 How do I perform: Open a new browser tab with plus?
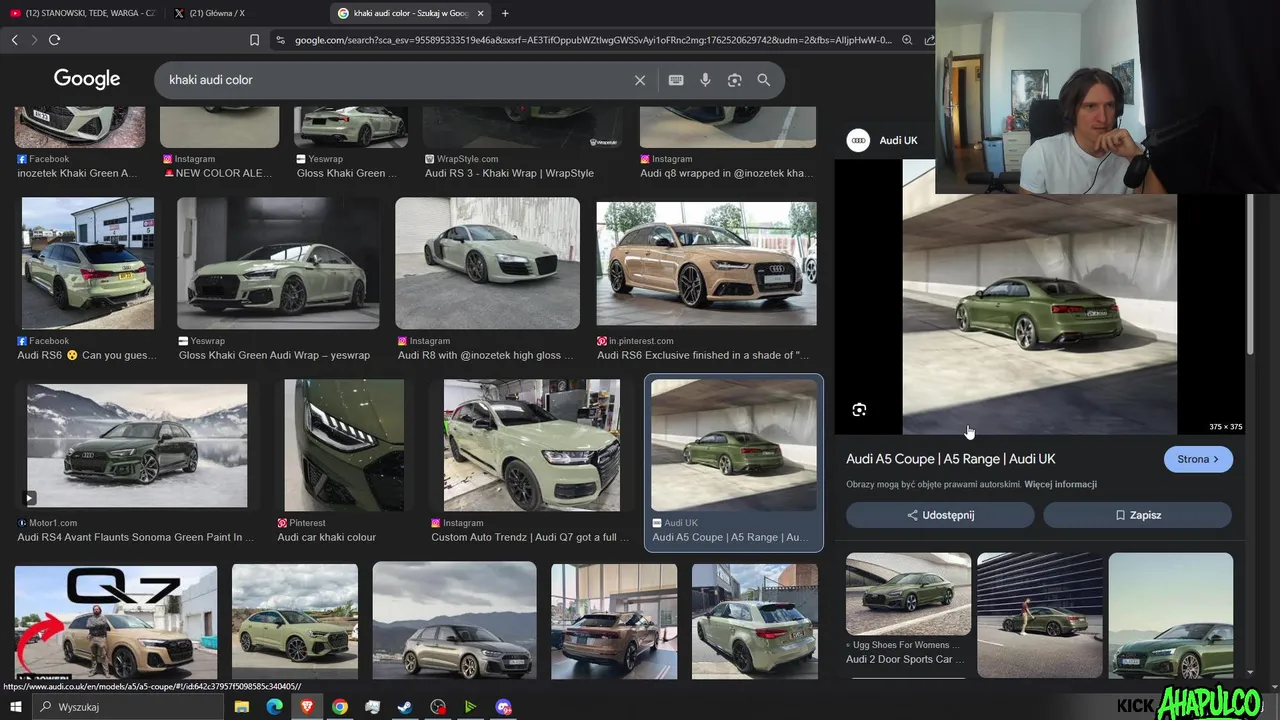505,13
